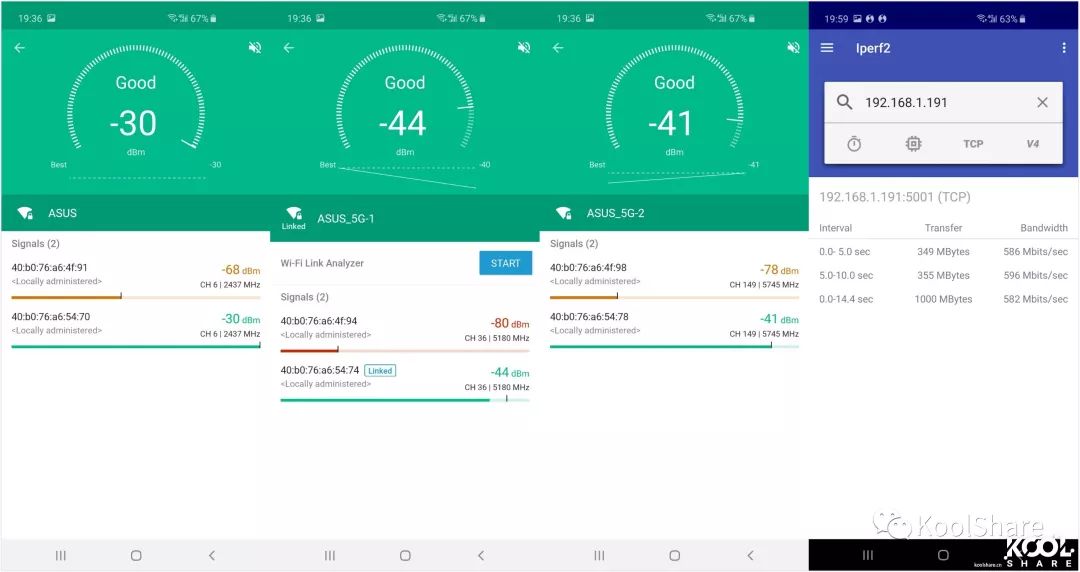The image size is (1080, 572).
Task: Tap the ASUS_5G-2 Wi-Fi lock icon
Action: (x=564, y=213)
